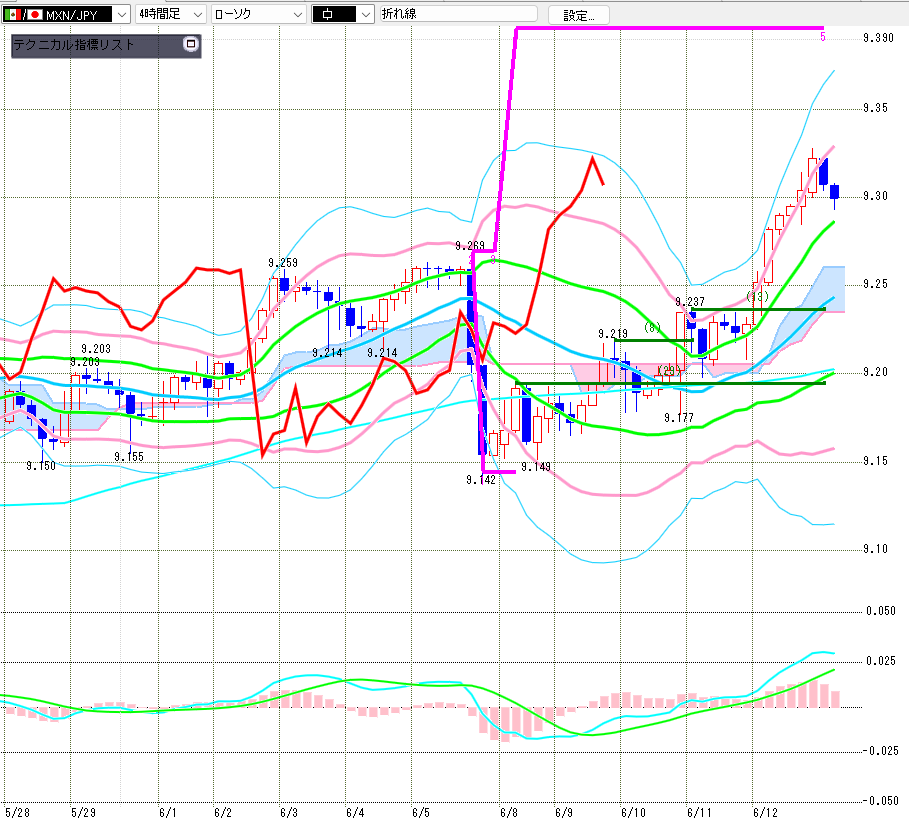Viewport: 909px width, 822px height.
Task: Open the 設定... settings button
Action: [579, 15]
